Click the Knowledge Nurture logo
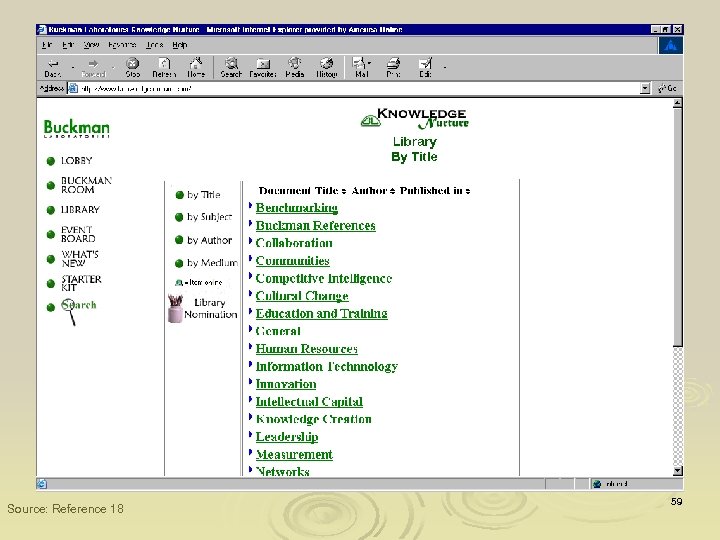This screenshot has height=540, width=720. (414, 118)
